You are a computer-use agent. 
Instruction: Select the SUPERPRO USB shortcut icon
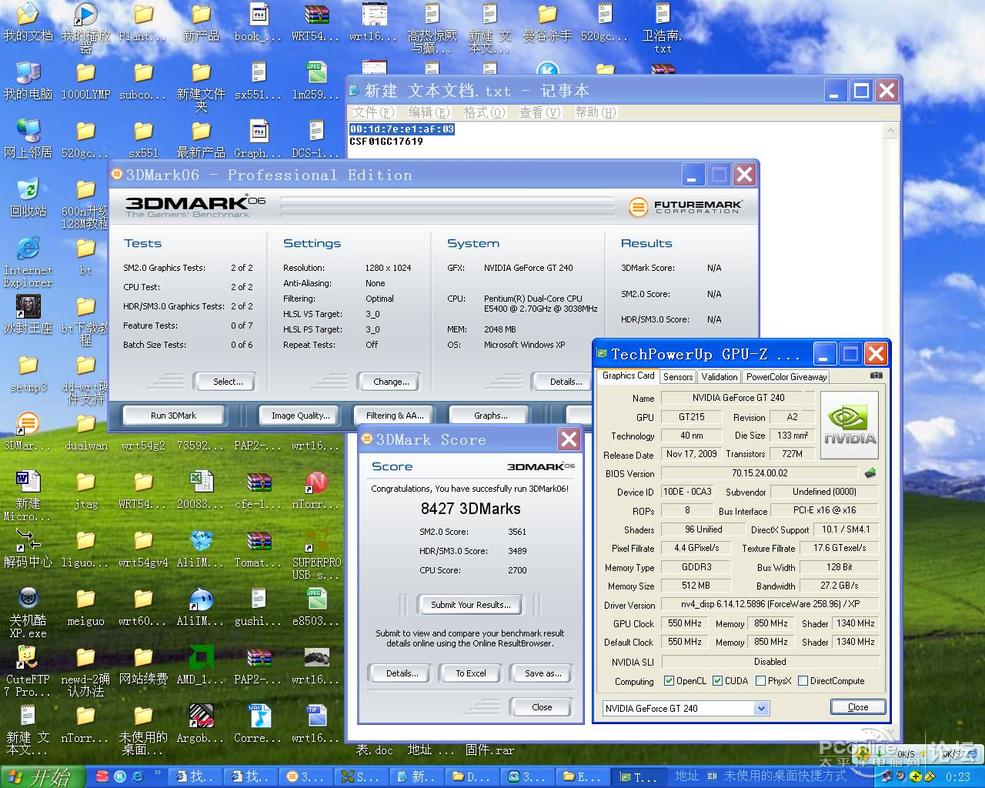pos(316,556)
